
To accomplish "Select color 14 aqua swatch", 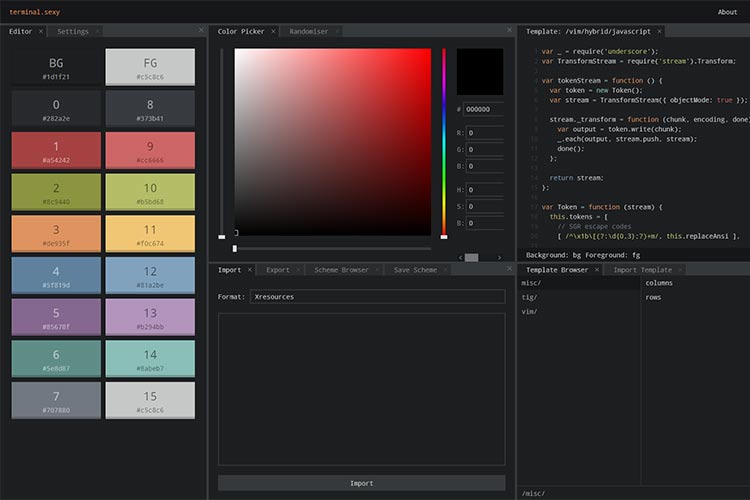I will pyautogui.click(x=150, y=358).
